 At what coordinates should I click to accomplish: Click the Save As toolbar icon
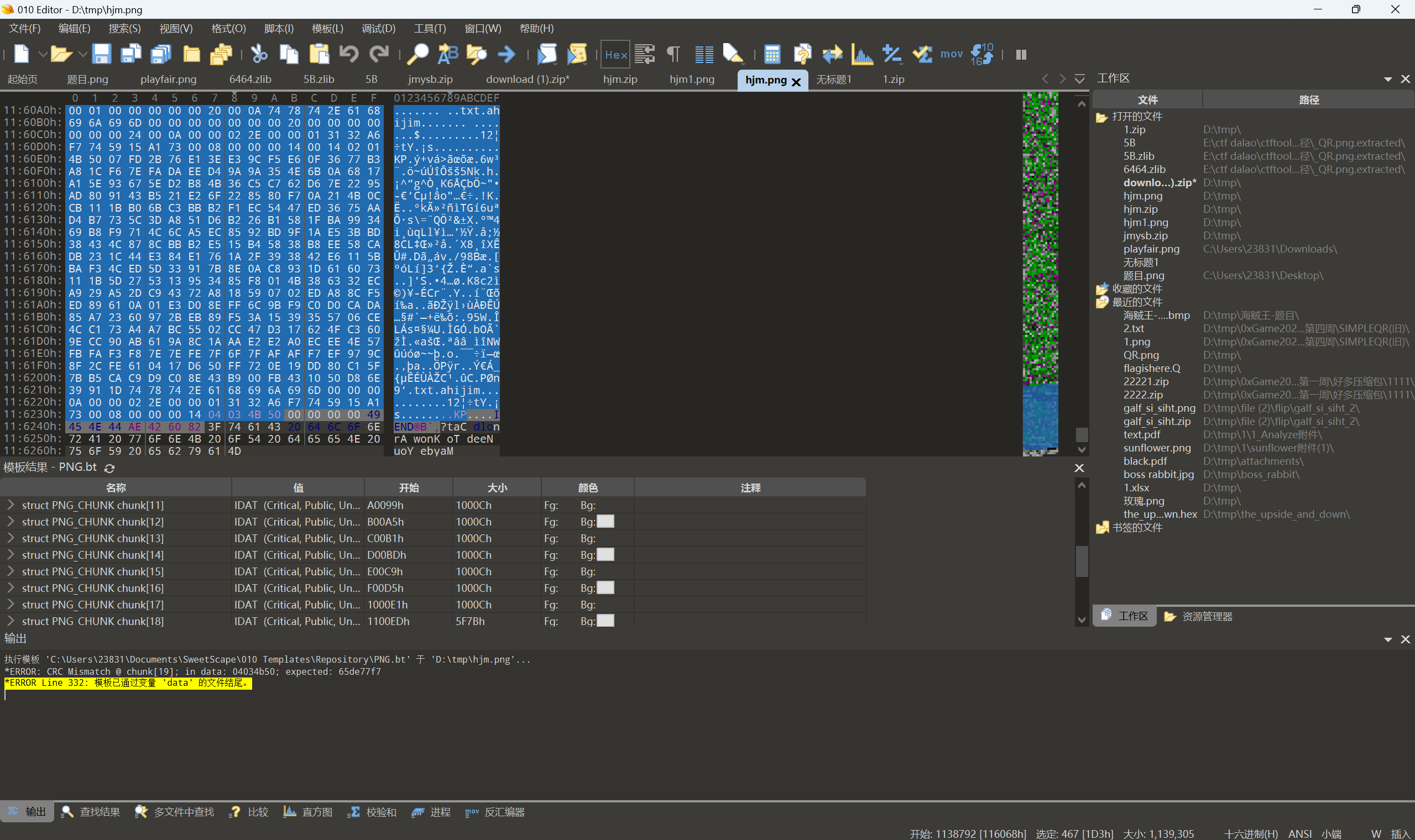click(131, 54)
